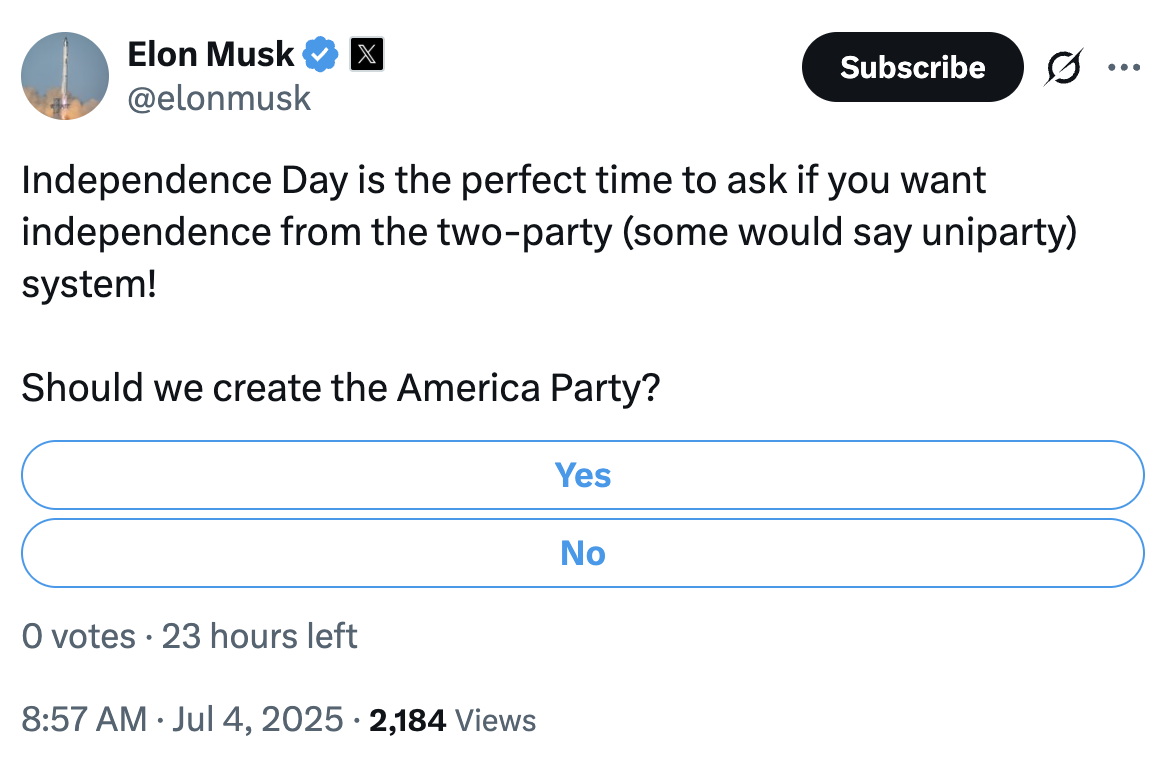Click the 8:57 AM post timestamp
Viewport: 1168px width, 762px height.
pyautogui.click(x=84, y=720)
